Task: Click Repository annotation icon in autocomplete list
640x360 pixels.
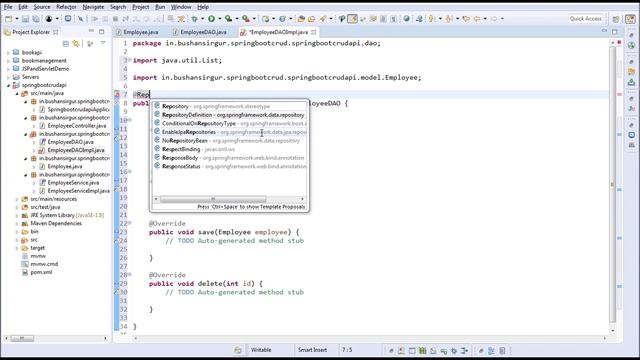Action: (x=157, y=106)
